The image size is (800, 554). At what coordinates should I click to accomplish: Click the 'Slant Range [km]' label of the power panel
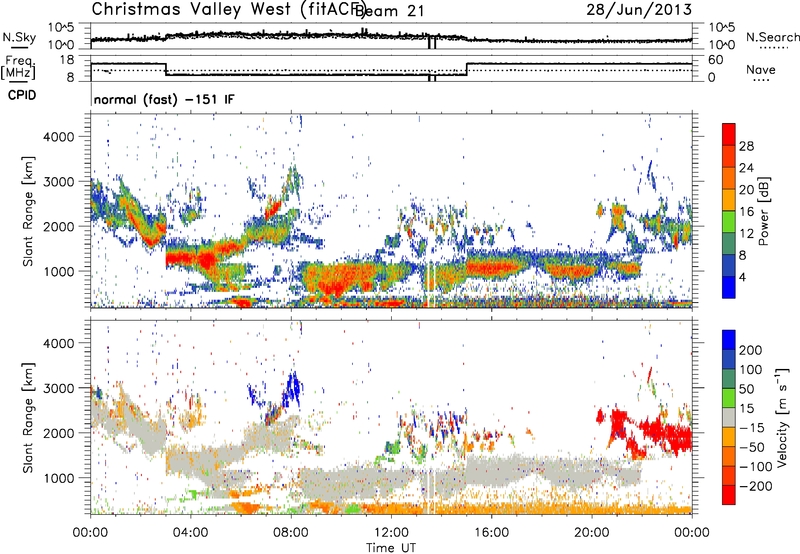point(28,211)
